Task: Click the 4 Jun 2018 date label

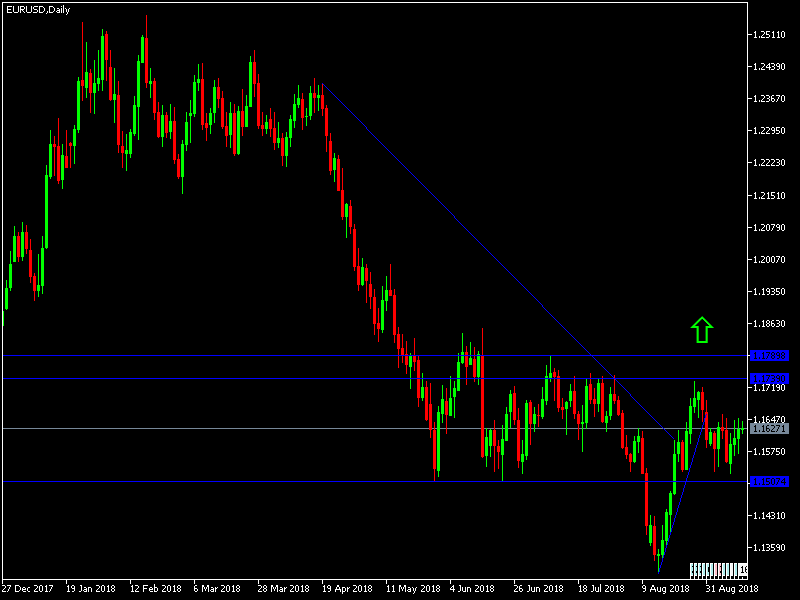Action: pos(472,589)
